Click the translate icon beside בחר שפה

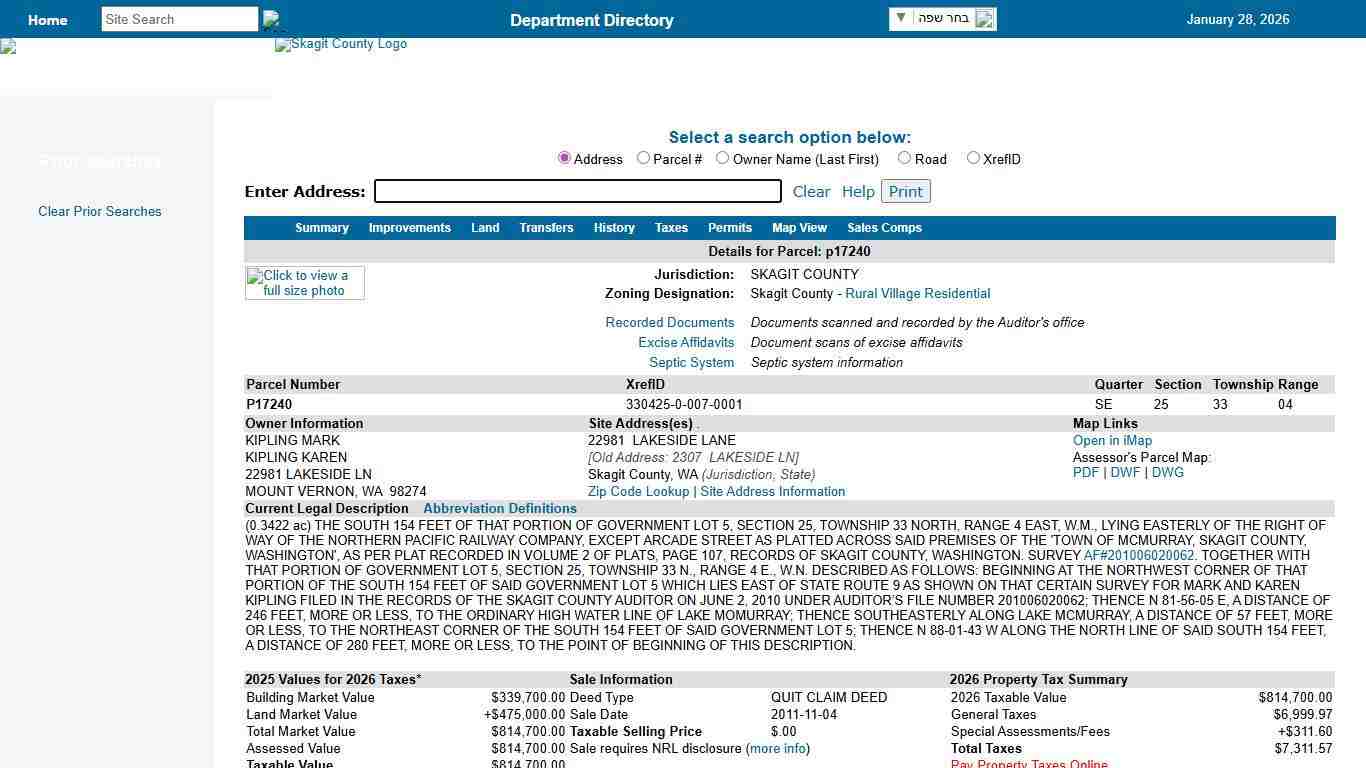[x=985, y=18]
